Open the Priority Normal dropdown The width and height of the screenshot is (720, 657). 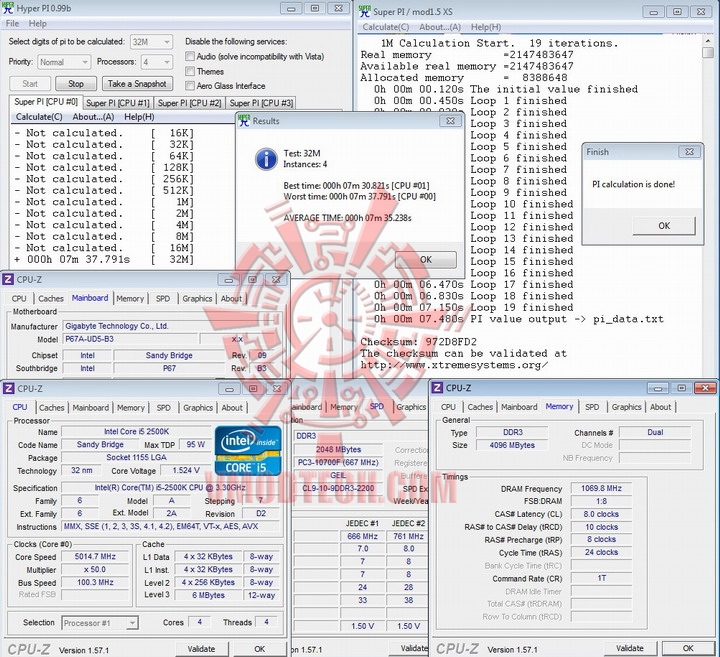click(x=63, y=62)
